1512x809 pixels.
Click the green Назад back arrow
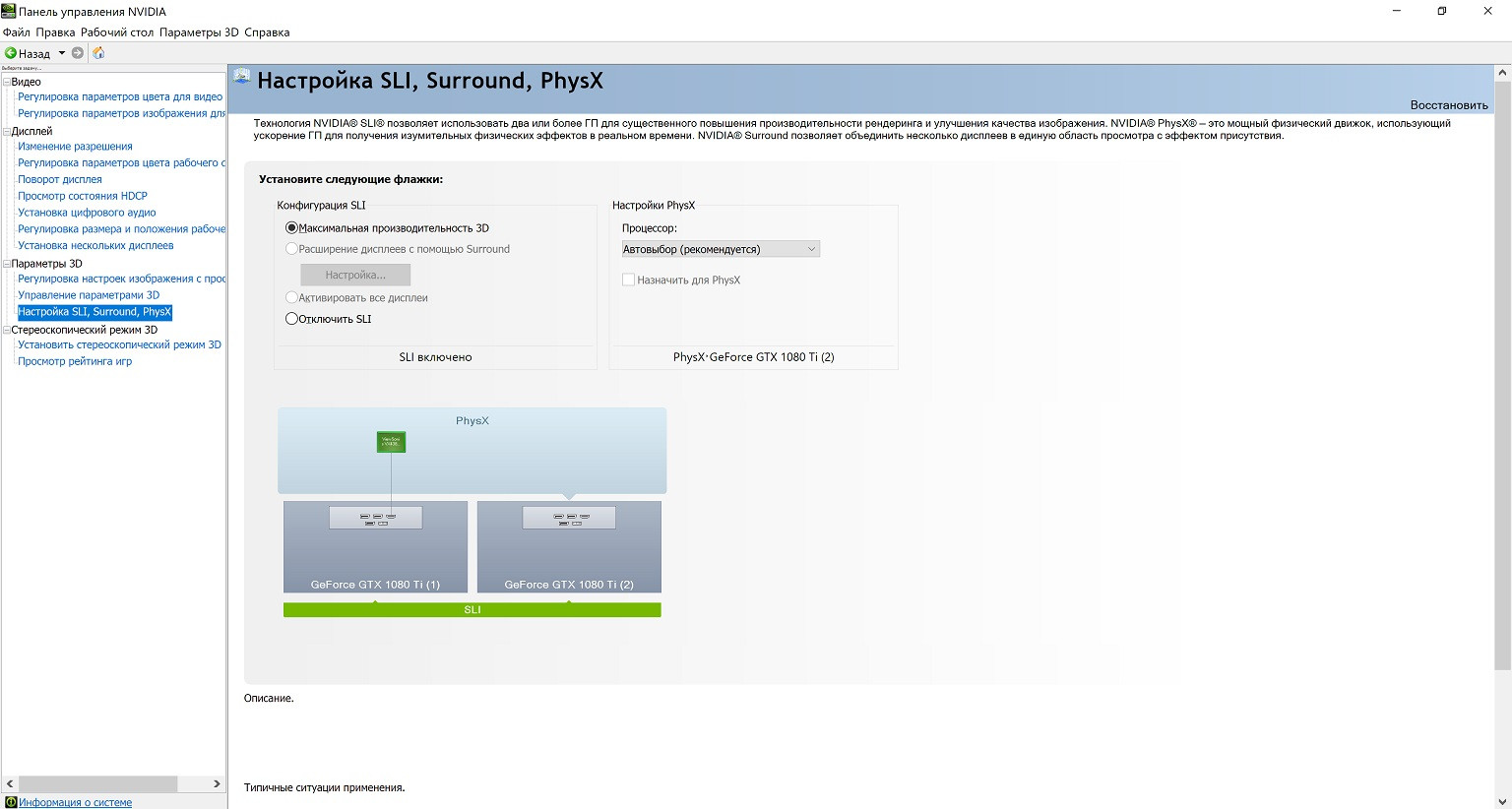[x=11, y=53]
